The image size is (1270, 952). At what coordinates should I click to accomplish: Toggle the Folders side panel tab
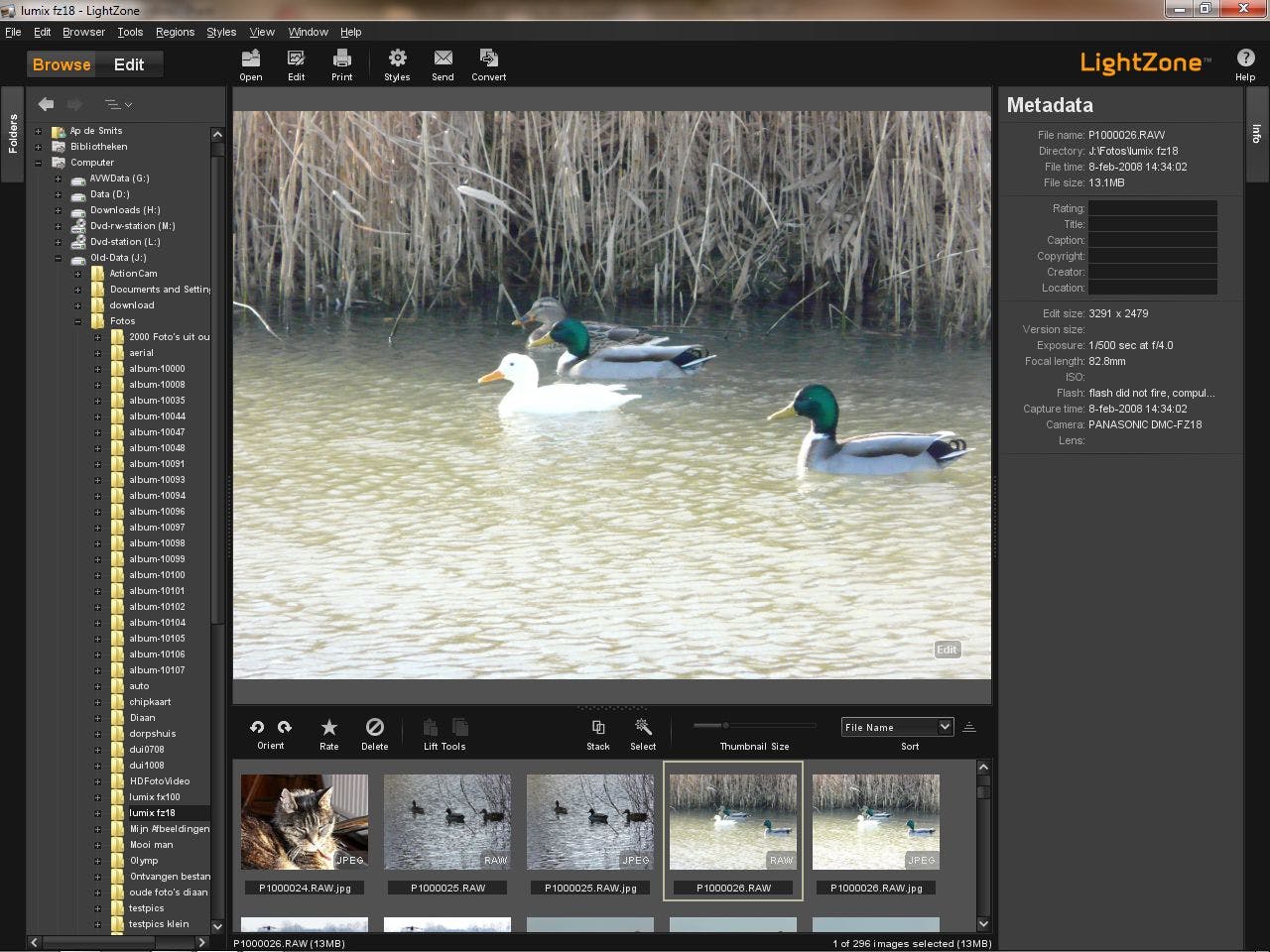[13, 133]
